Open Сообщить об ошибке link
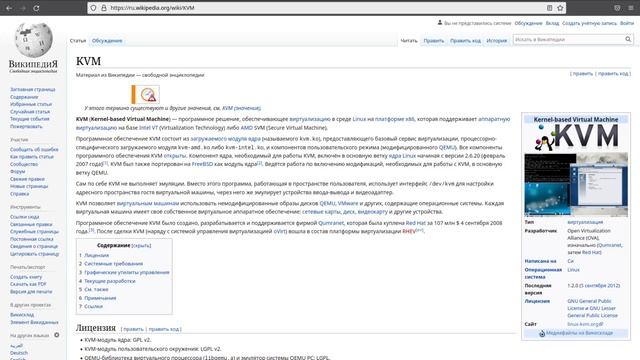 [x=34, y=149]
